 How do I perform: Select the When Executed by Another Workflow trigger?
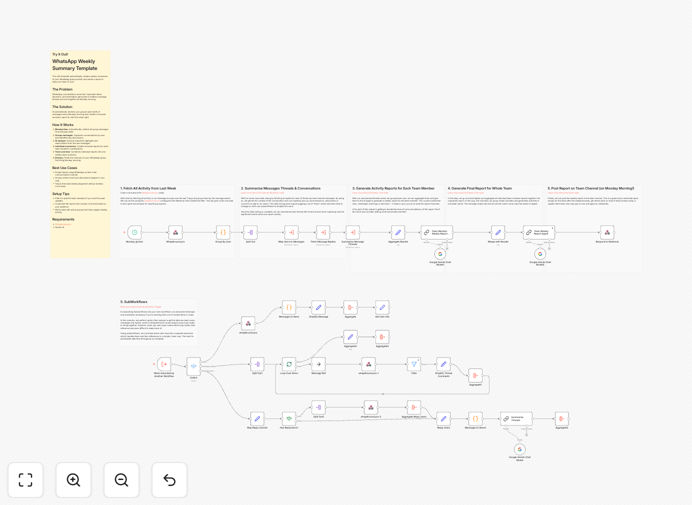click(164, 364)
